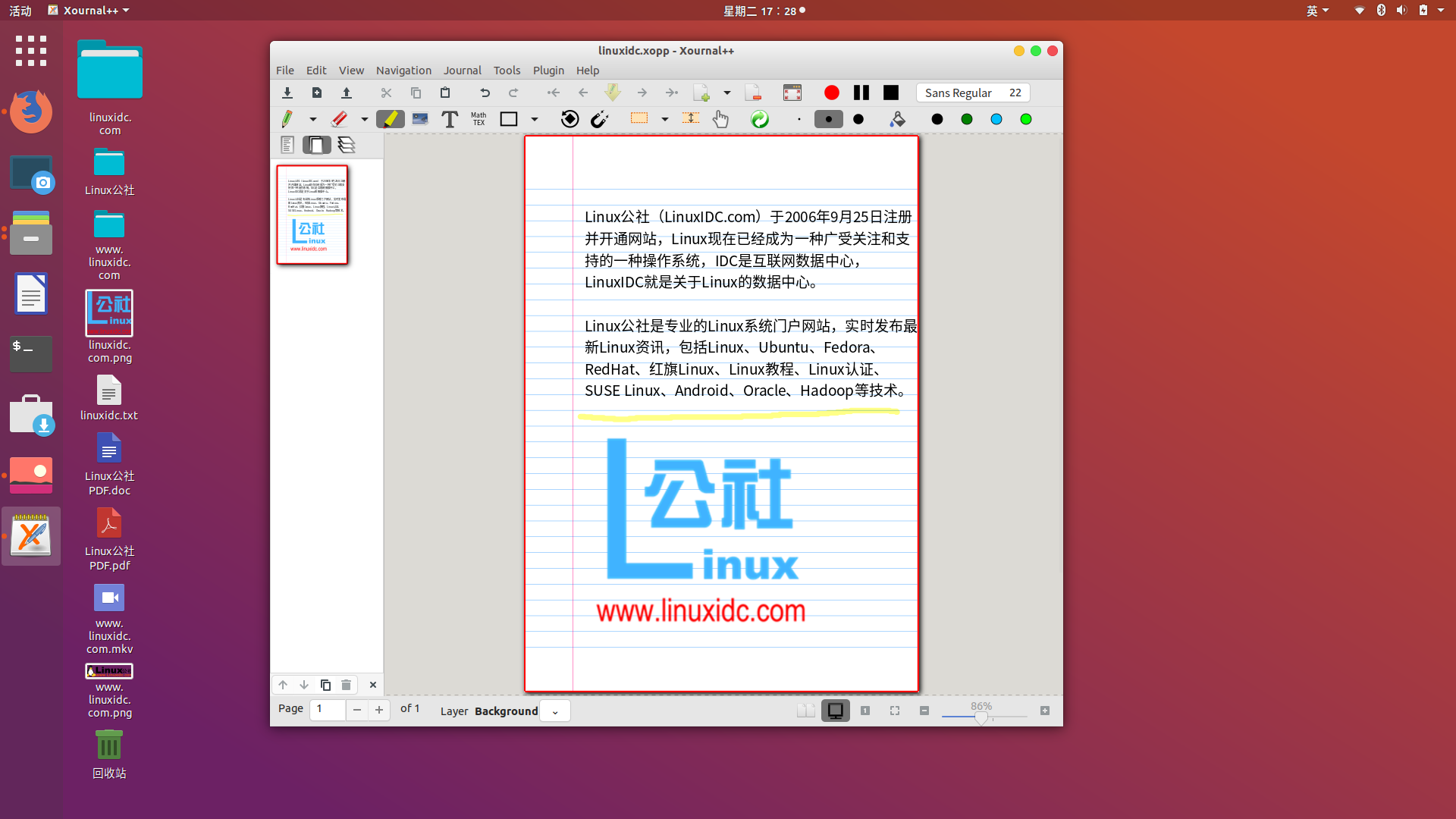This screenshot has height=819, width=1456.
Task: Open the Journal menu
Action: pyautogui.click(x=463, y=70)
